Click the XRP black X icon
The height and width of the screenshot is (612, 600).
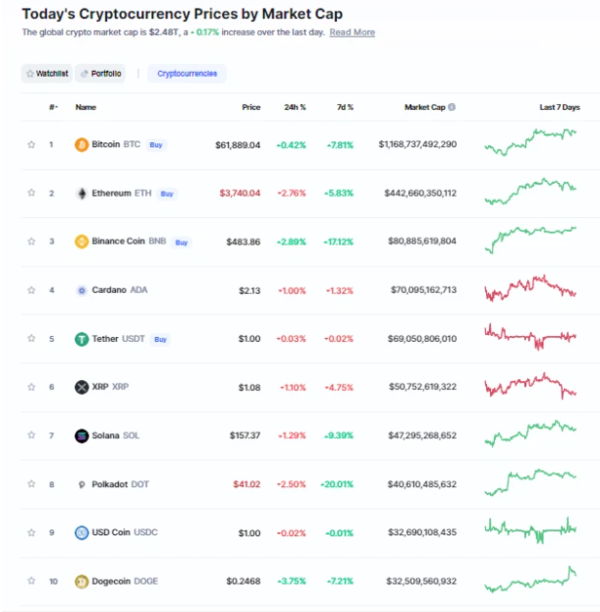pos(82,387)
